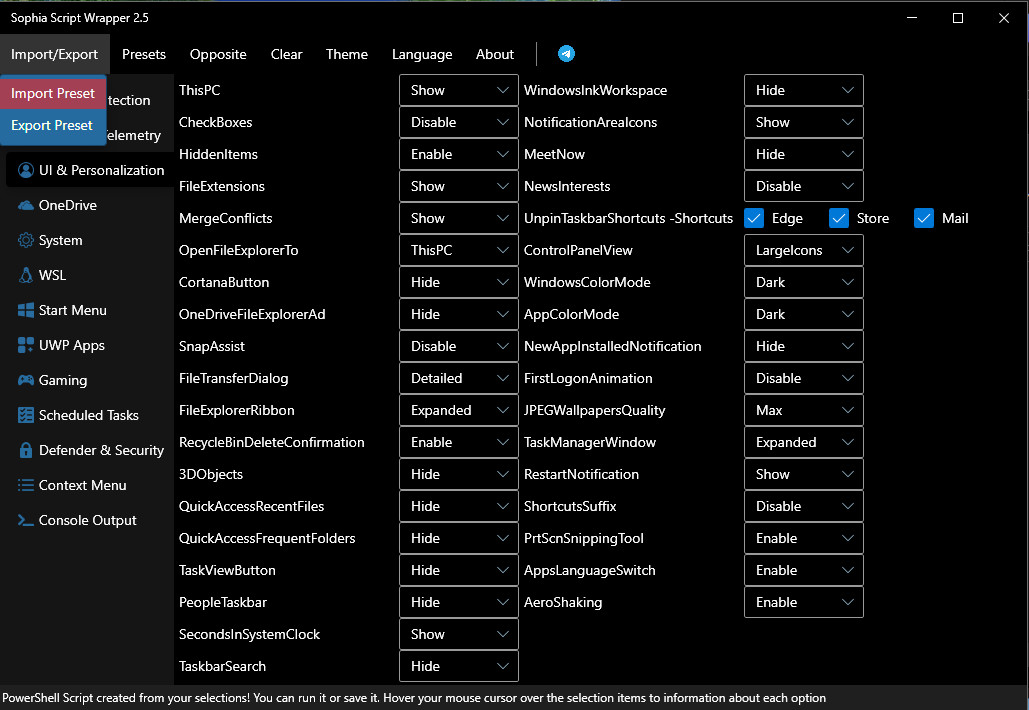Screen dimensions: 1029x710
Task: Open the About menu
Action: pyautogui.click(x=495, y=54)
